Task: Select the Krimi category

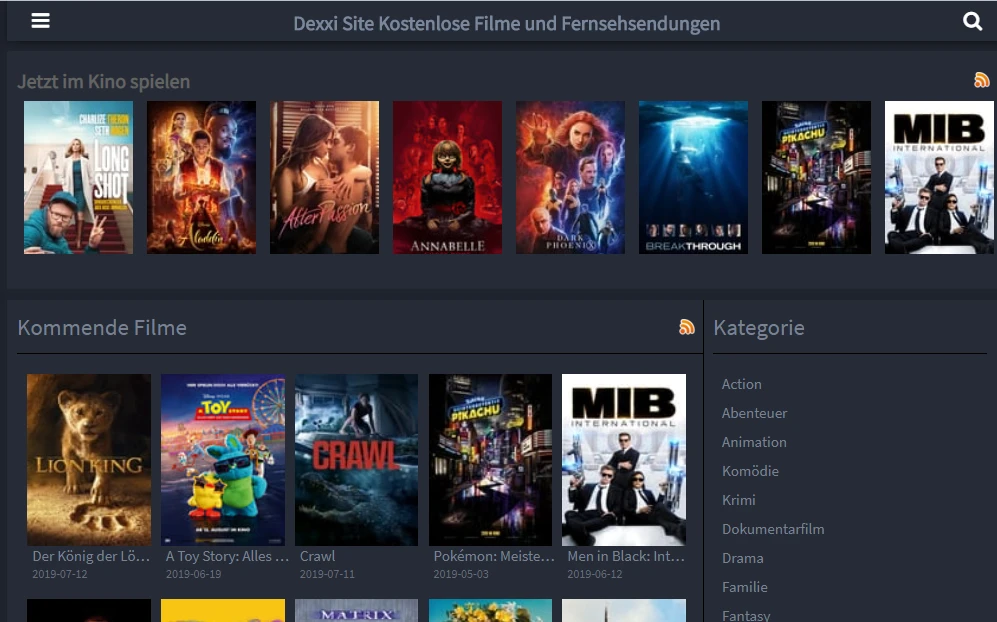Action: [x=738, y=500]
